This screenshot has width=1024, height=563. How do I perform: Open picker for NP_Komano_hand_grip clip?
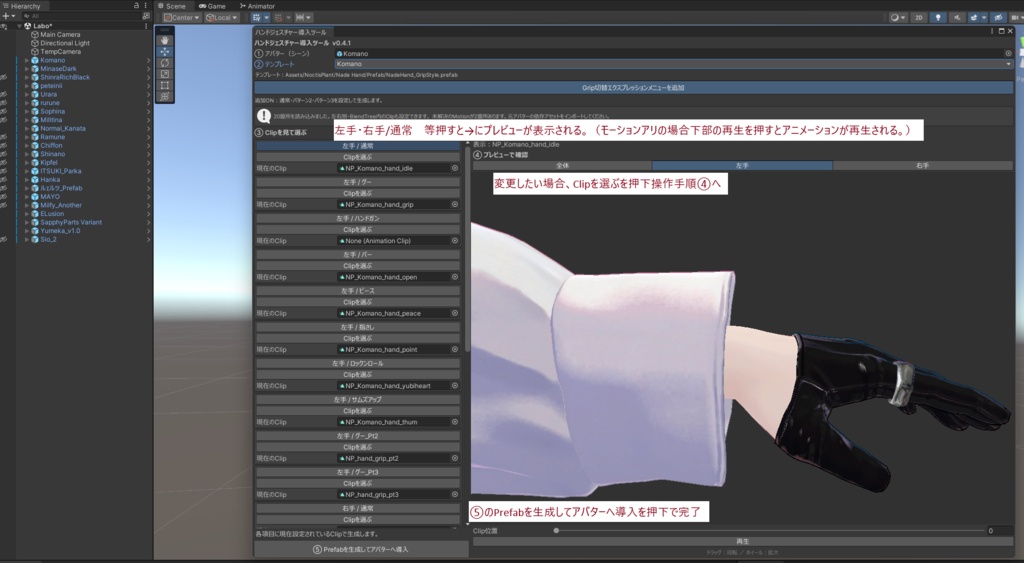point(455,204)
